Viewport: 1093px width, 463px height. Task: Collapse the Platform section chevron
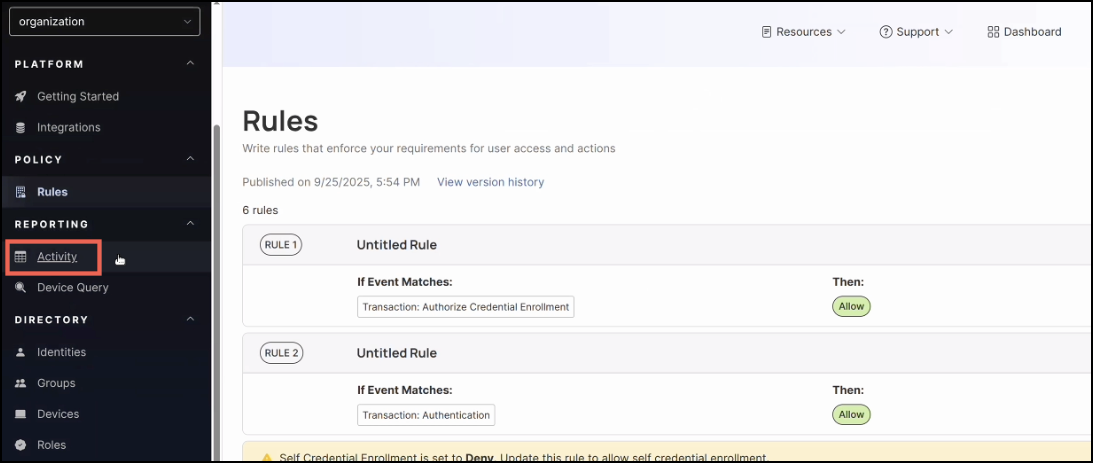[191, 65]
